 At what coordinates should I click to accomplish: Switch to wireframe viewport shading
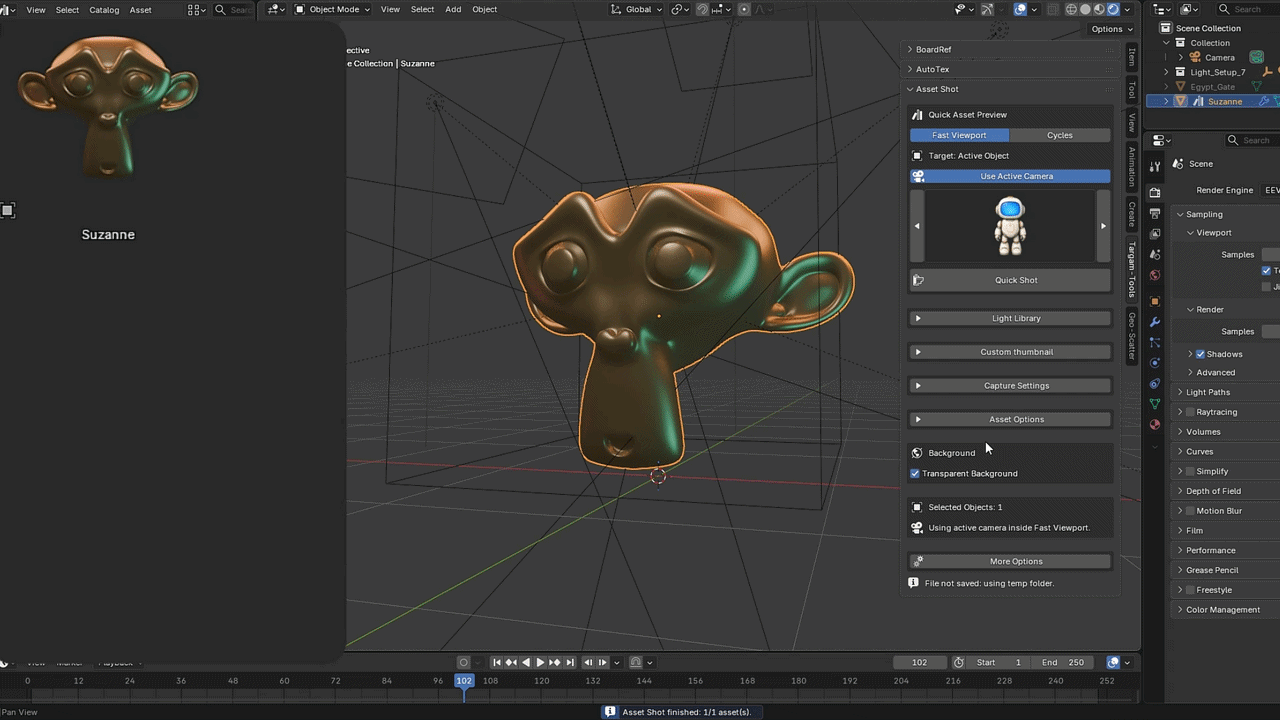[1071, 9]
